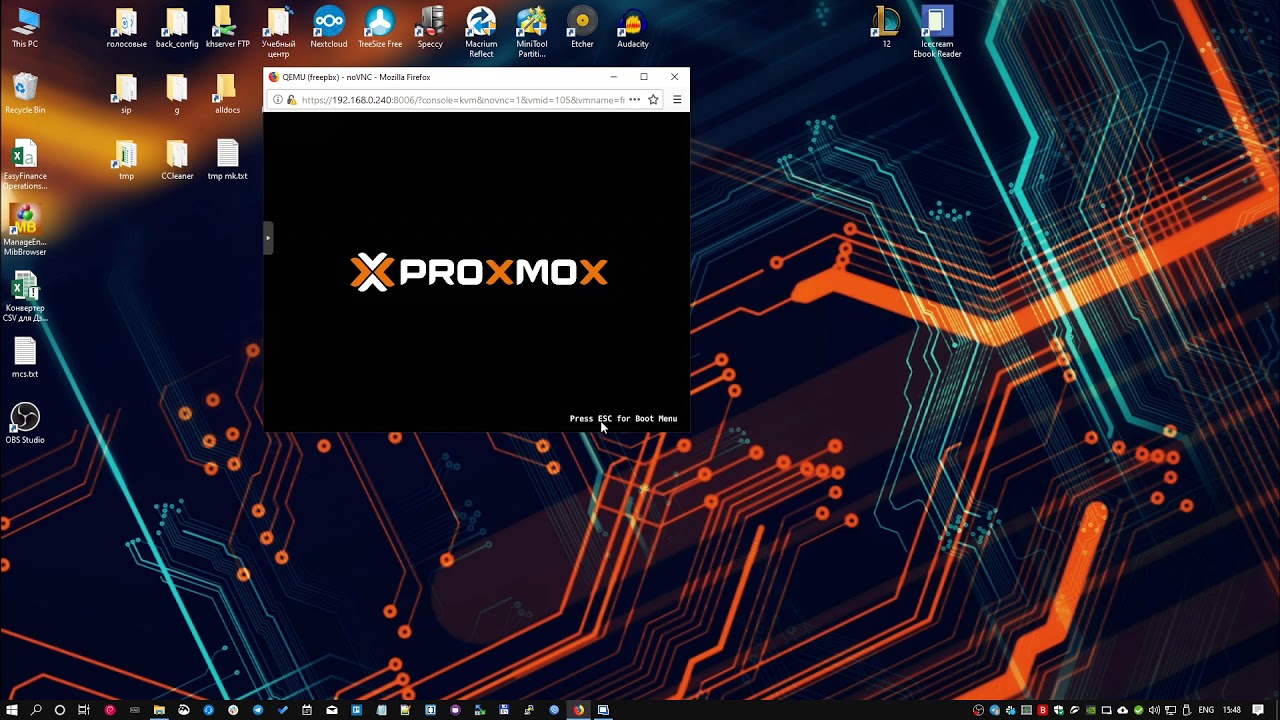1280x720 pixels.
Task: Click the red B tray icon
Action: click(x=1042, y=710)
